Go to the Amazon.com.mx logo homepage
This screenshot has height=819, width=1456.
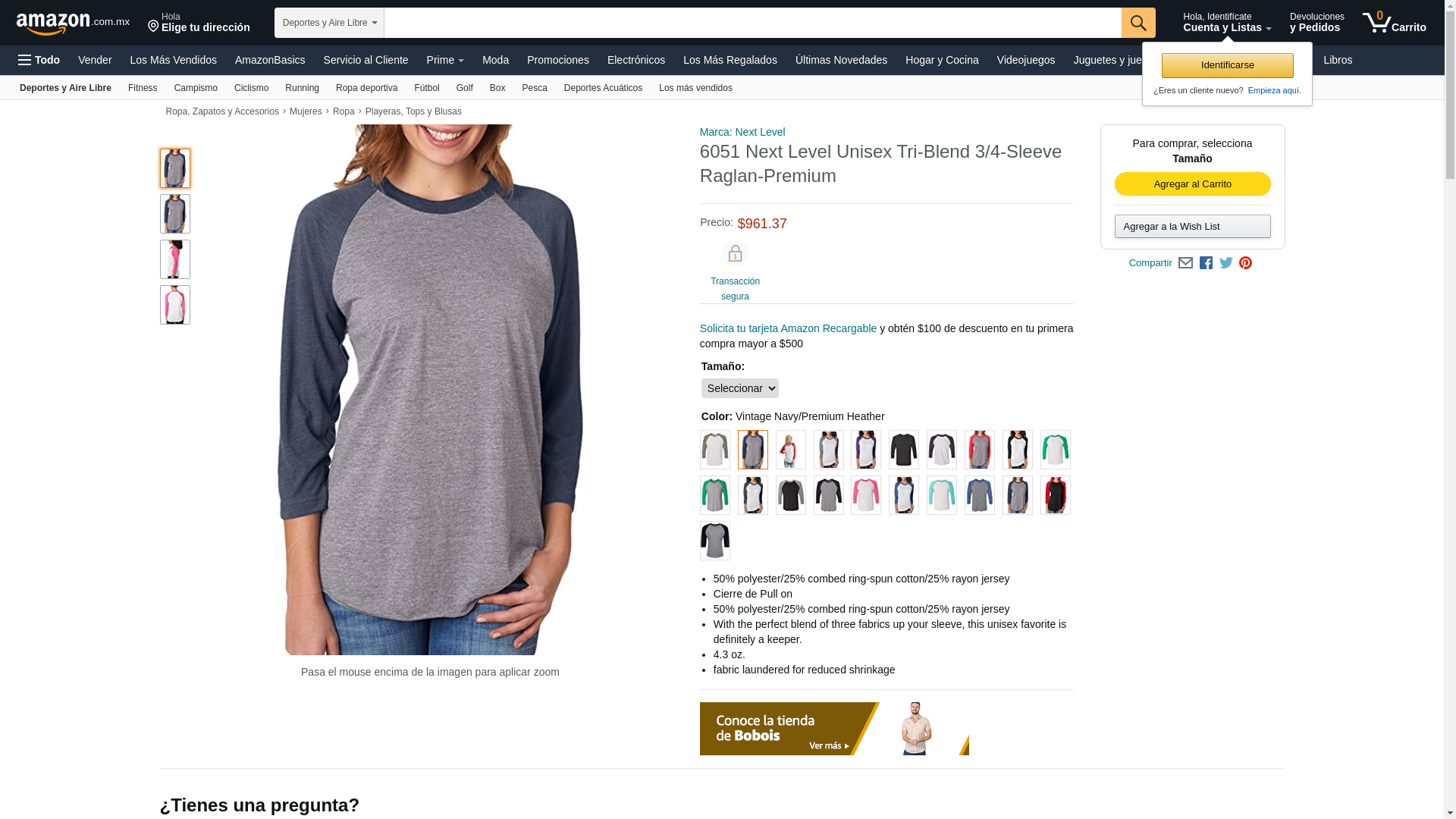(x=73, y=23)
